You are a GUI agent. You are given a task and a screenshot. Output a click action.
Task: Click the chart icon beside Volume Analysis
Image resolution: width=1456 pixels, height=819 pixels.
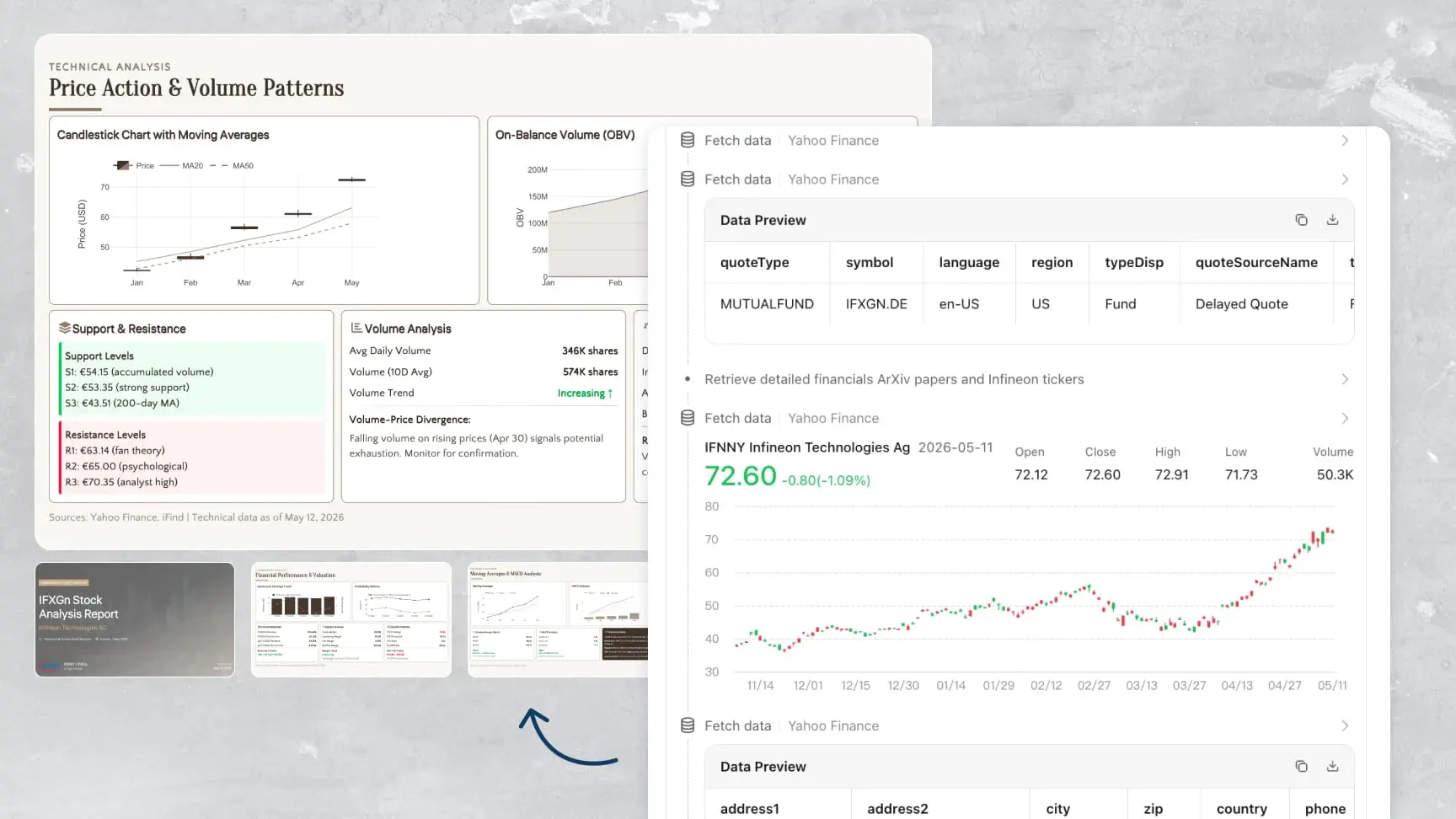pos(356,328)
